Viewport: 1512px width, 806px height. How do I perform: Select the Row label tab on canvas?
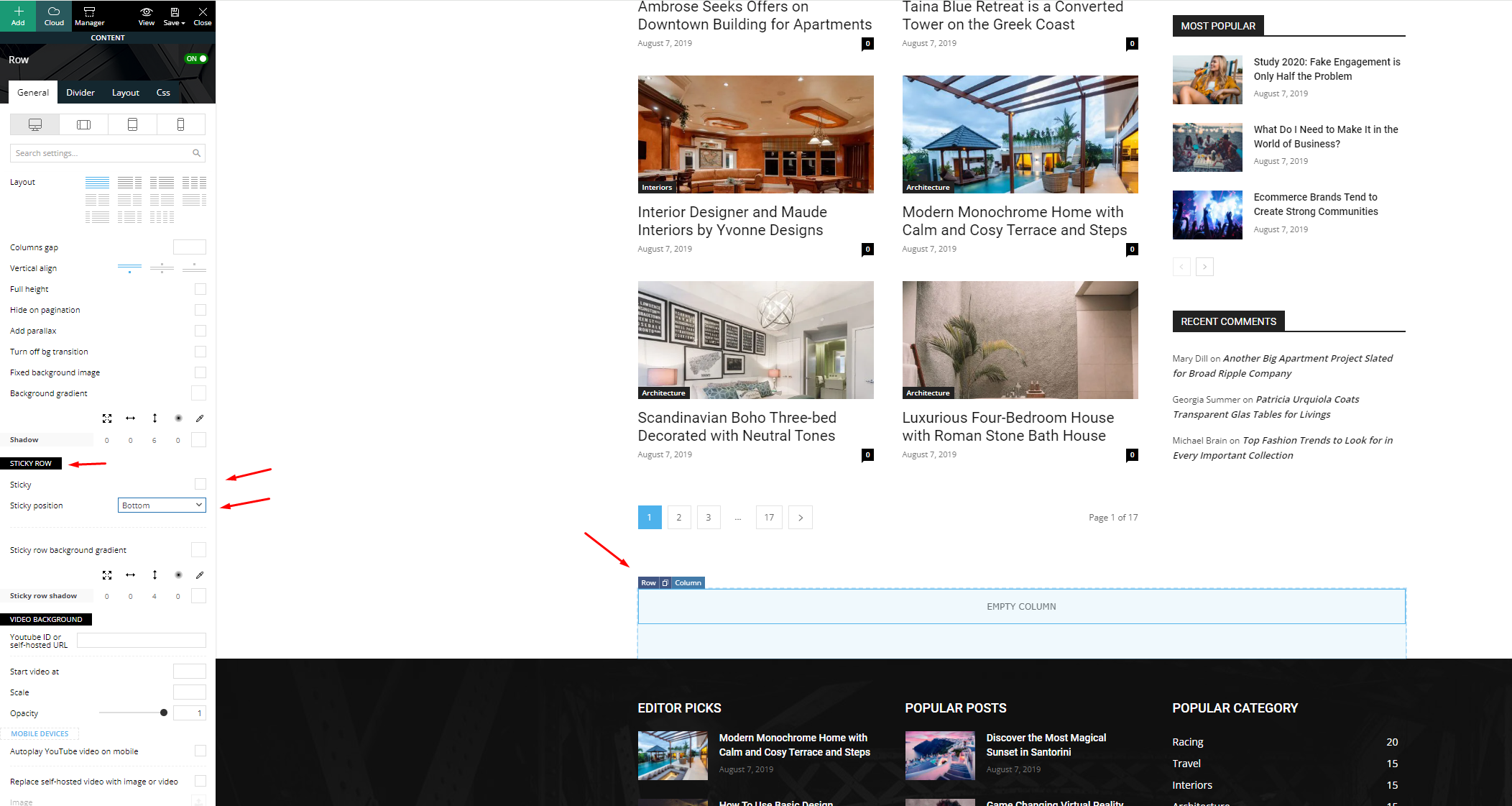click(648, 583)
